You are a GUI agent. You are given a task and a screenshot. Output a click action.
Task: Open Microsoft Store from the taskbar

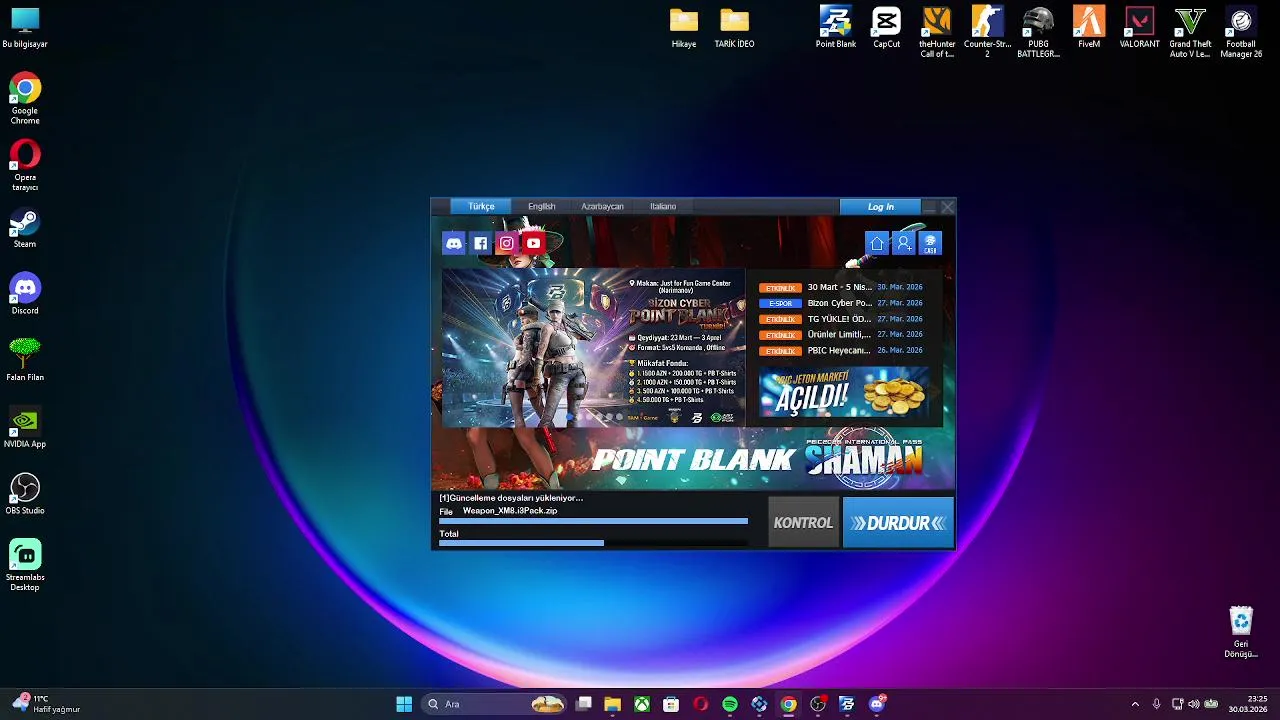tap(671, 704)
